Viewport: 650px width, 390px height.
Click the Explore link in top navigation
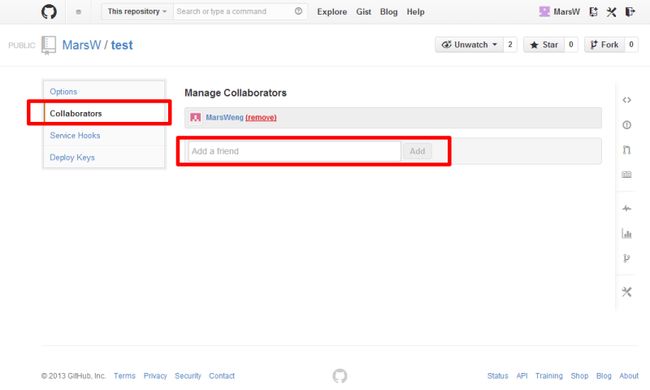pos(332,12)
